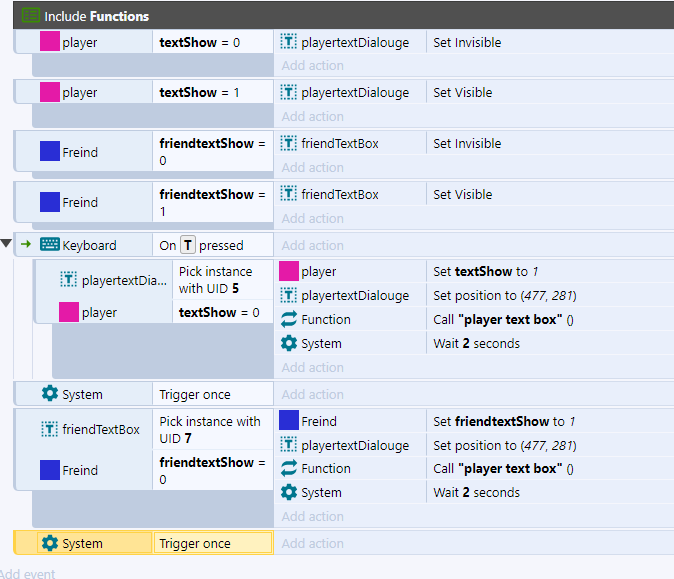Click the System gear icon next to Wait 2 seconds in Keyboard event
Image resolution: width=674 pixels, height=579 pixels.
(x=289, y=344)
